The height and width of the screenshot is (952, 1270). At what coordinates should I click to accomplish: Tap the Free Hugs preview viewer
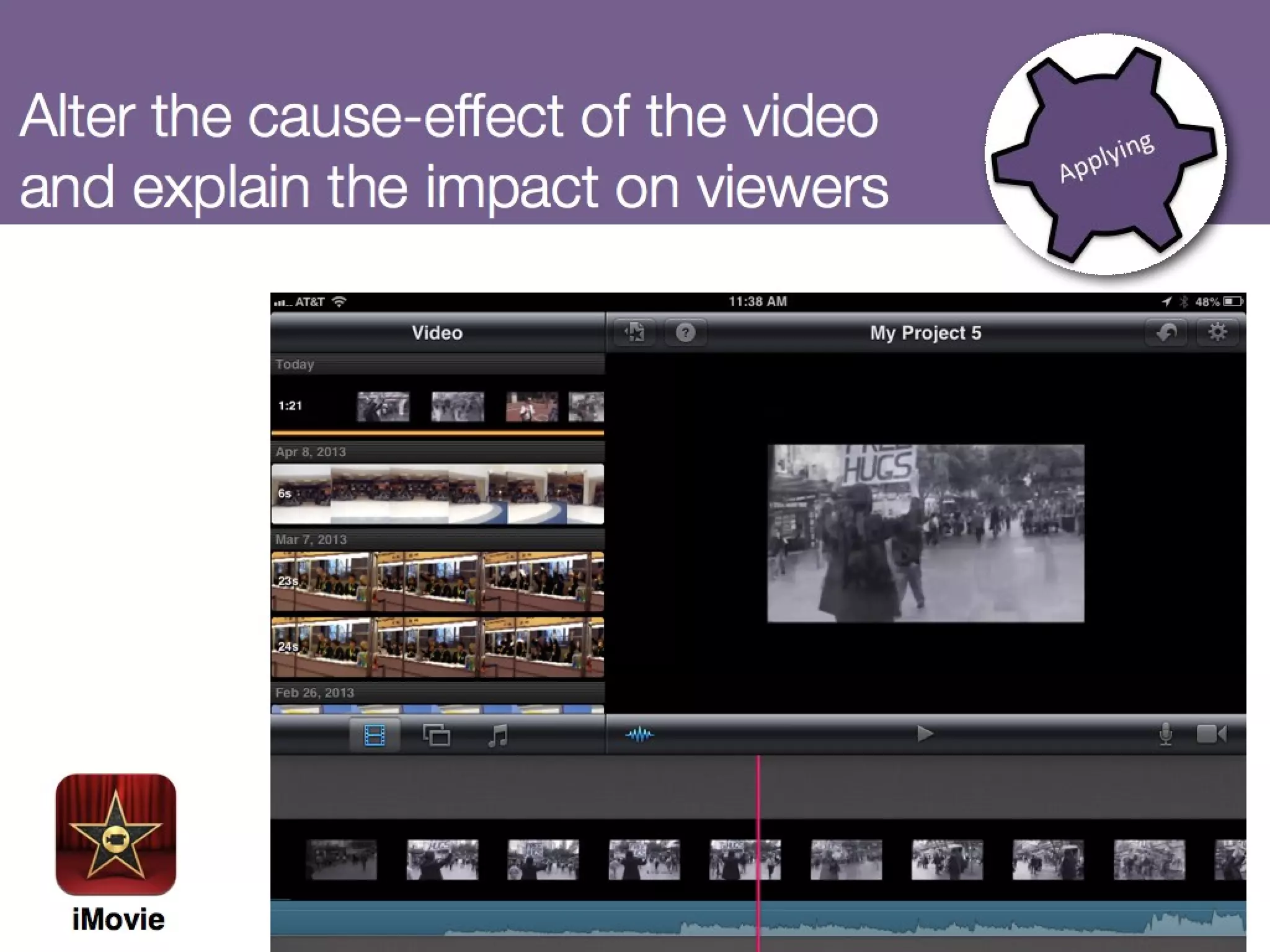926,533
